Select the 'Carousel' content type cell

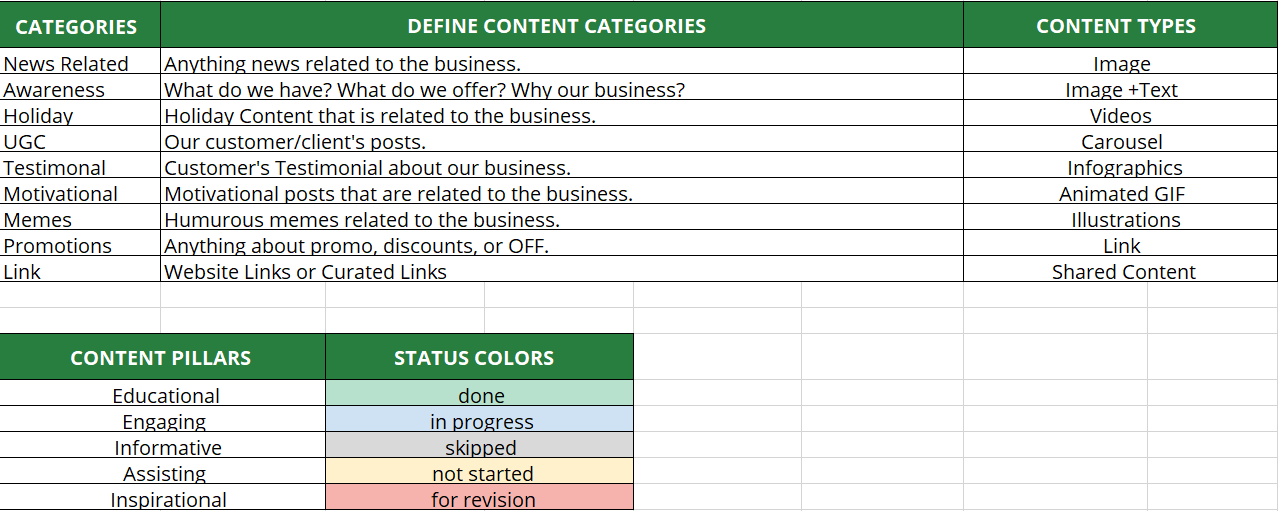(x=1121, y=141)
